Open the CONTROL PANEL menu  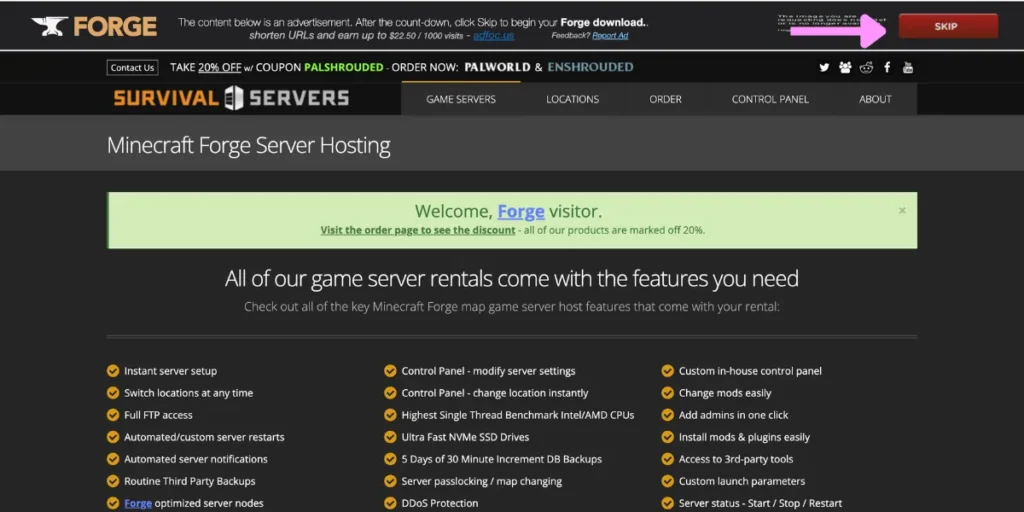coord(770,99)
